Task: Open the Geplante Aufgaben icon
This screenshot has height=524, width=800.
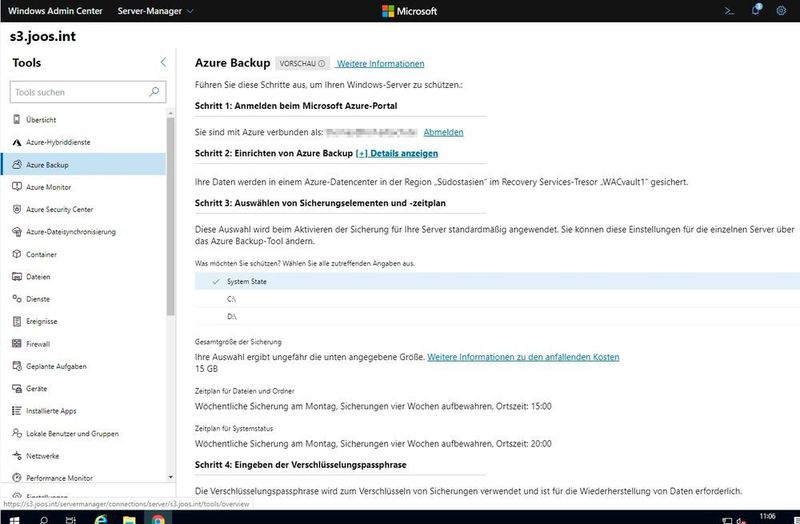Action: point(17,366)
